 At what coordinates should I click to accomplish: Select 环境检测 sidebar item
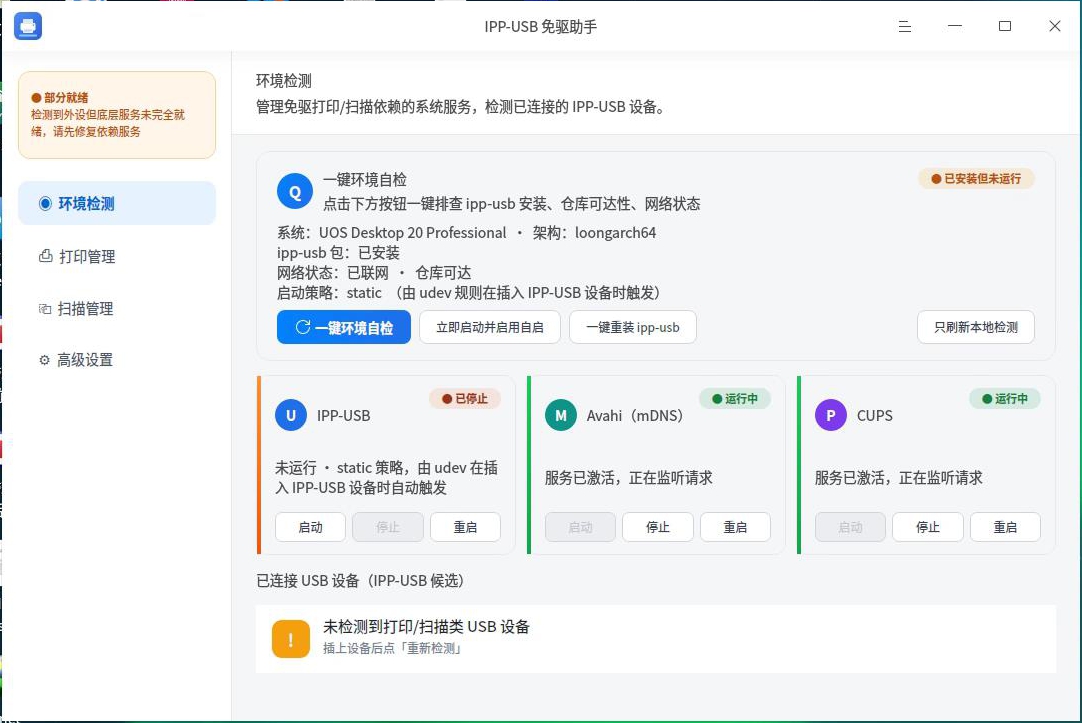(117, 204)
